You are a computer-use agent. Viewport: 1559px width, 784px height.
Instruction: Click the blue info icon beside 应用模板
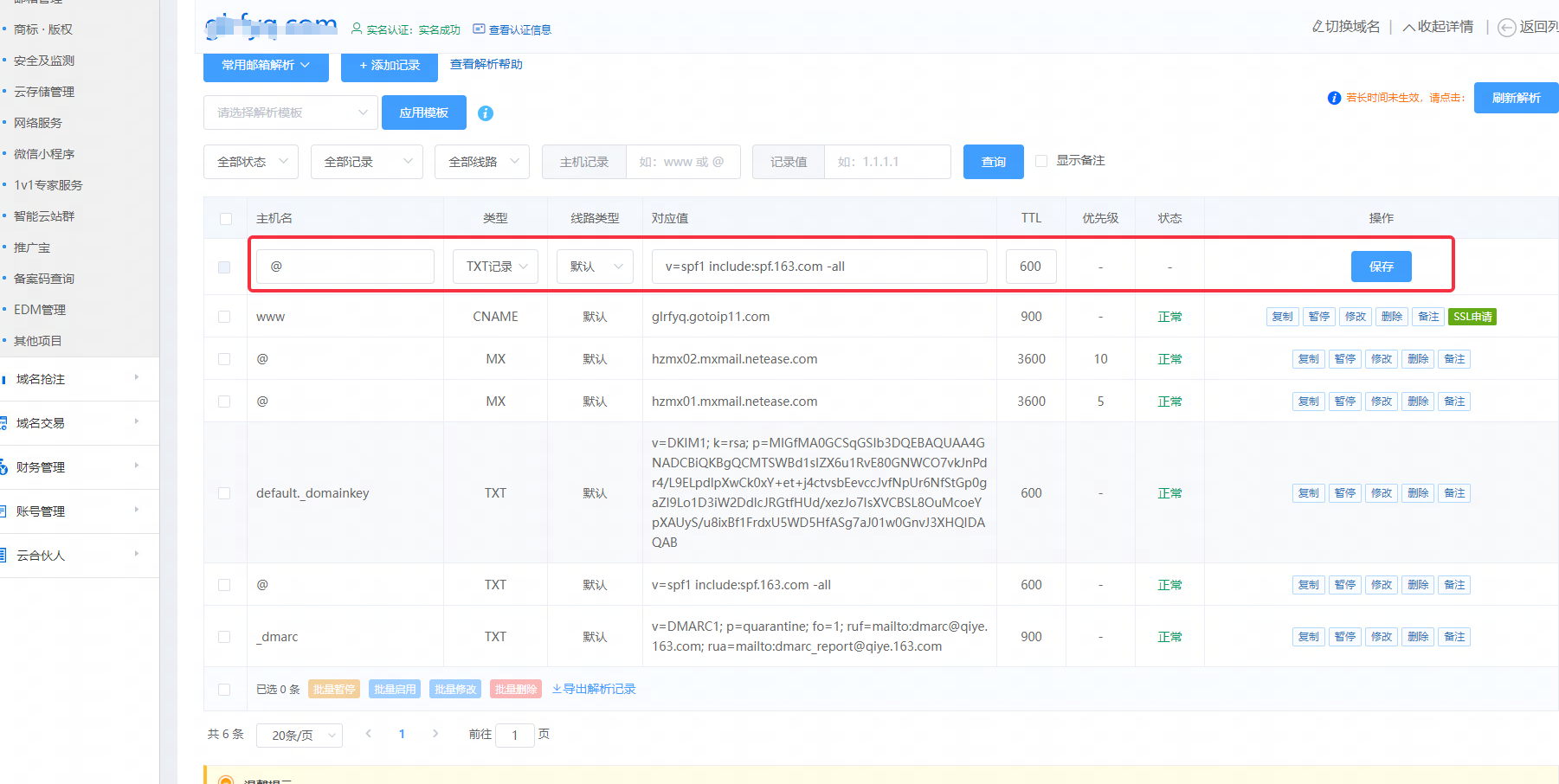pos(486,113)
